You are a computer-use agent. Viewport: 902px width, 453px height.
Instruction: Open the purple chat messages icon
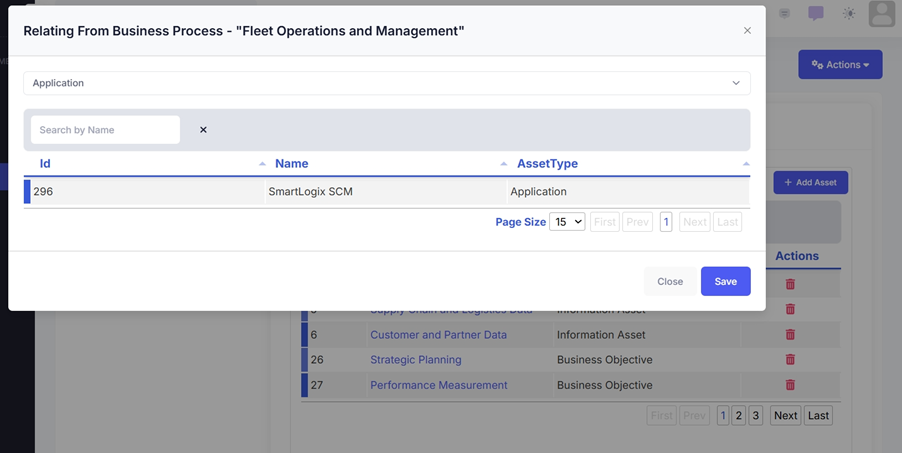click(x=816, y=13)
